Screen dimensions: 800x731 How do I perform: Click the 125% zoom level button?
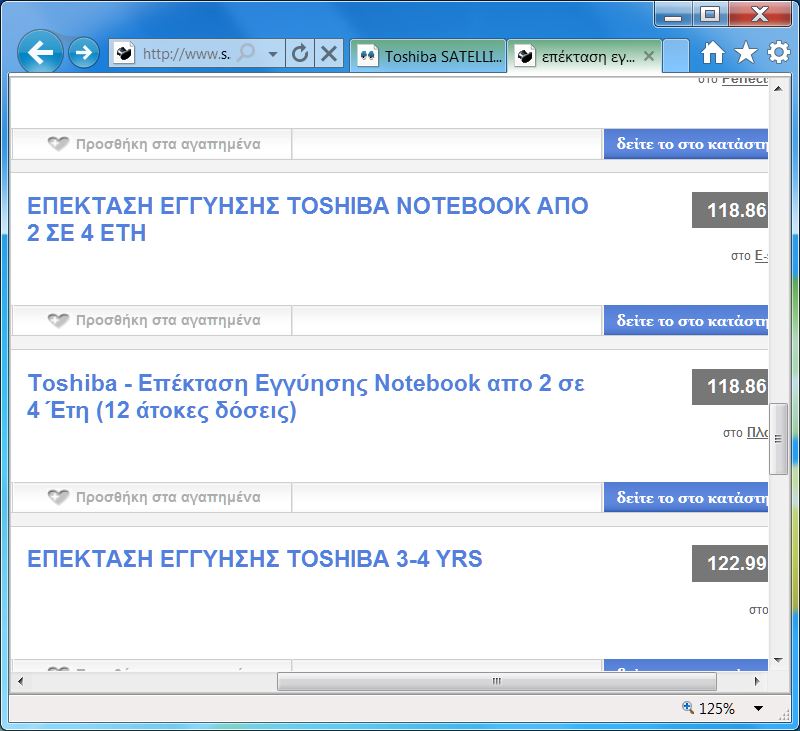coord(709,709)
